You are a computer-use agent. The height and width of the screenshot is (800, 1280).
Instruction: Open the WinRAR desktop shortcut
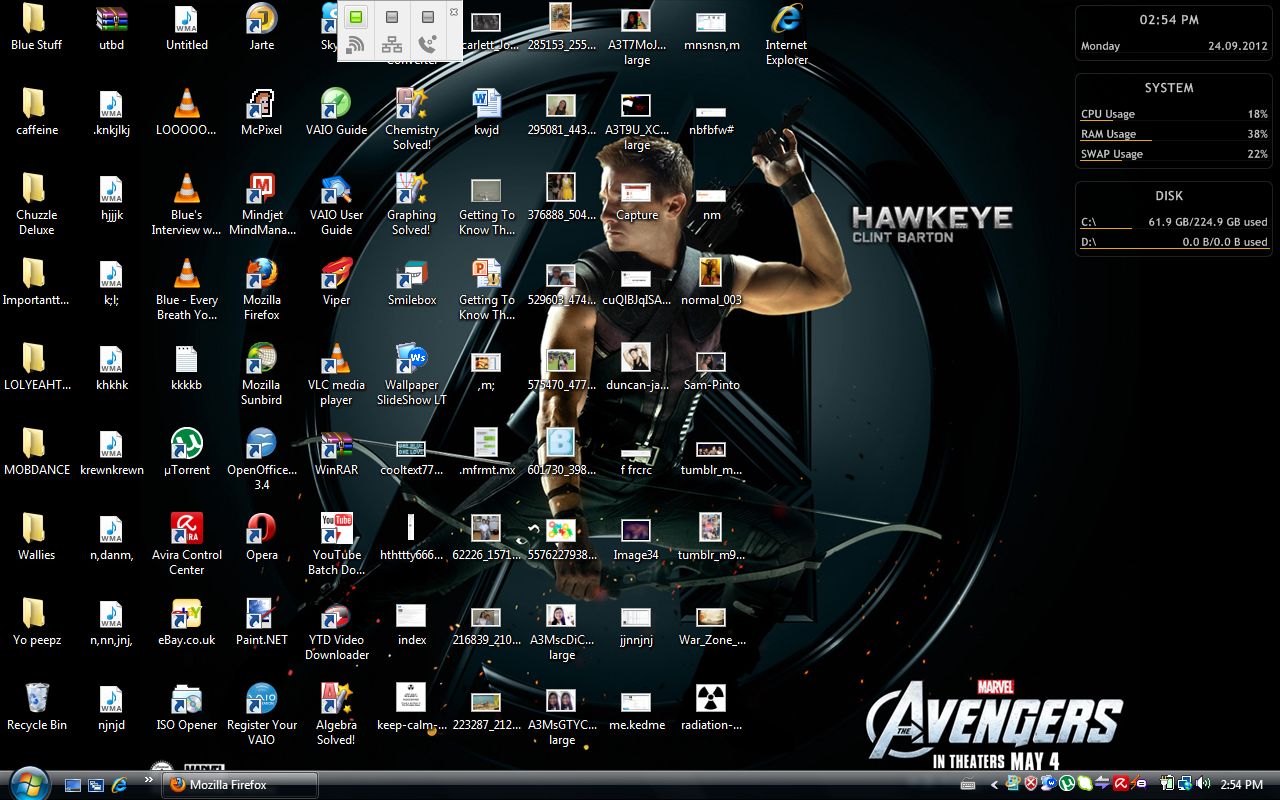click(x=336, y=445)
